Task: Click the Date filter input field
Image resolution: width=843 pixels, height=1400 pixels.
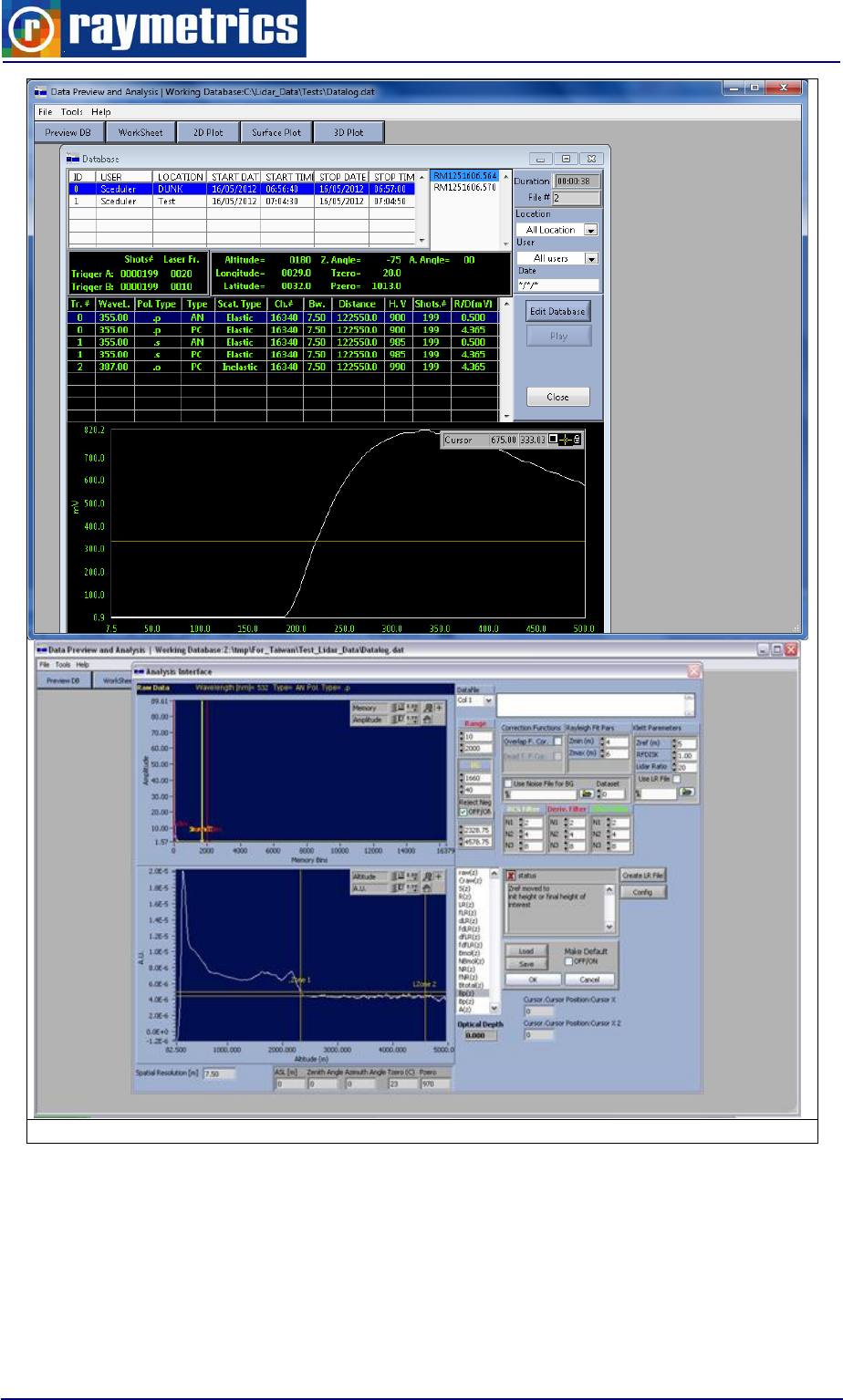Action: (557, 285)
